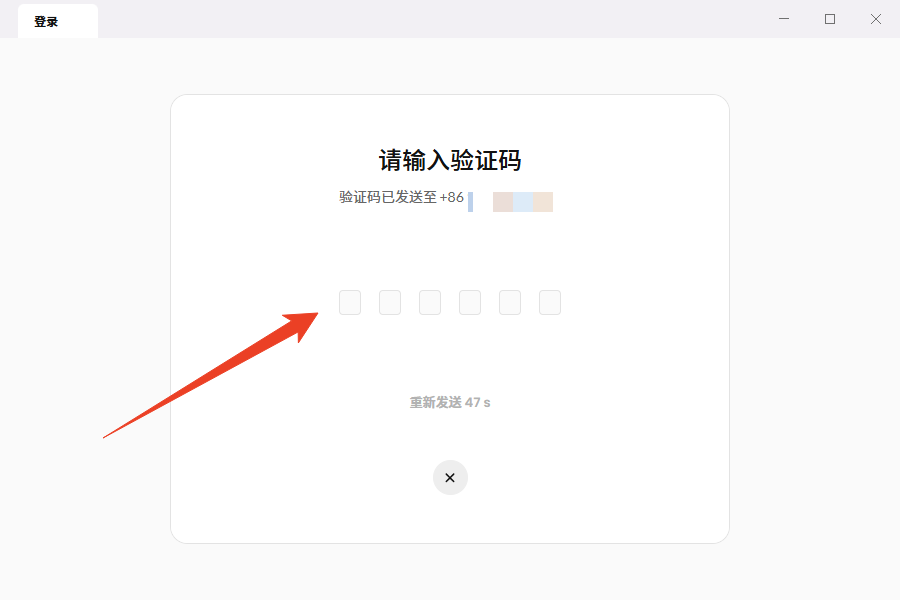Viewport: 900px width, 600px height.
Task: Click the 47 s countdown timer
Action: point(478,402)
